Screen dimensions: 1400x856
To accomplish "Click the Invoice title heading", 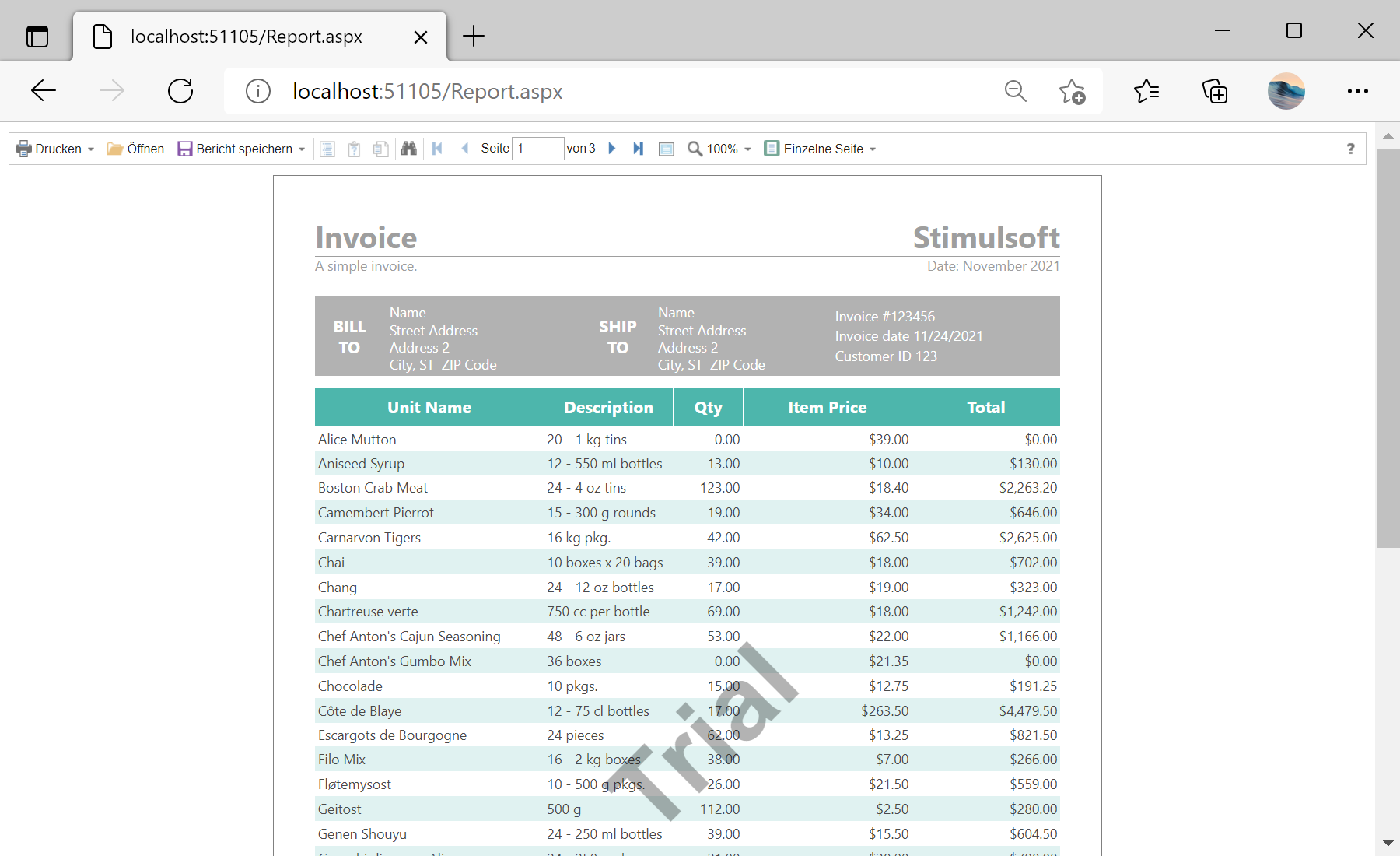I will pos(366,237).
